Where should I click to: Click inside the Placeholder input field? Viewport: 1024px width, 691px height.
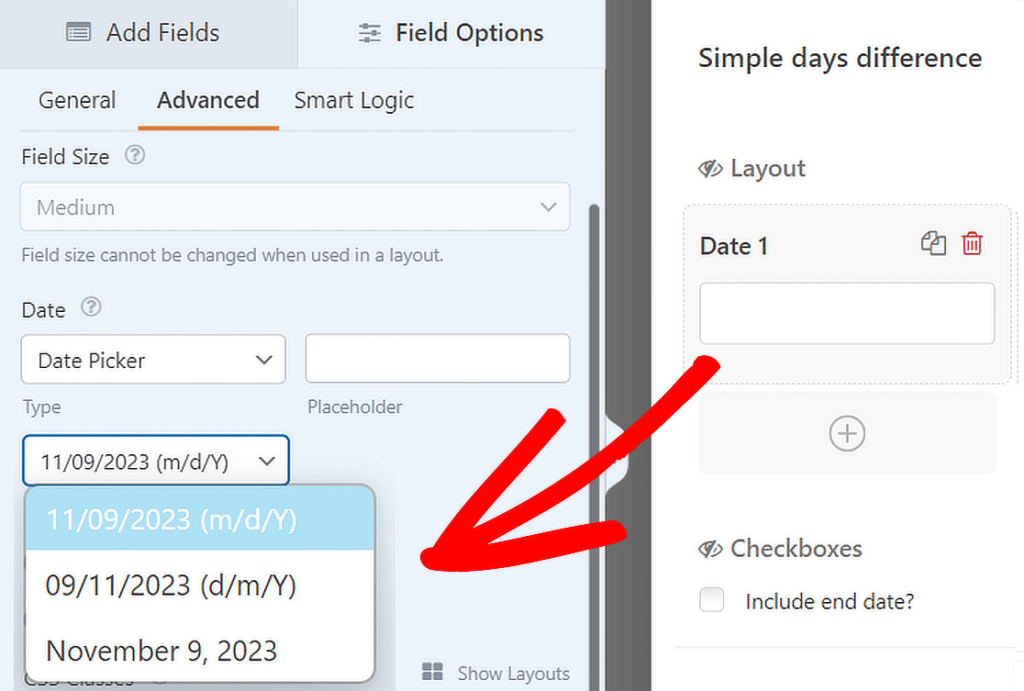click(x=437, y=360)
